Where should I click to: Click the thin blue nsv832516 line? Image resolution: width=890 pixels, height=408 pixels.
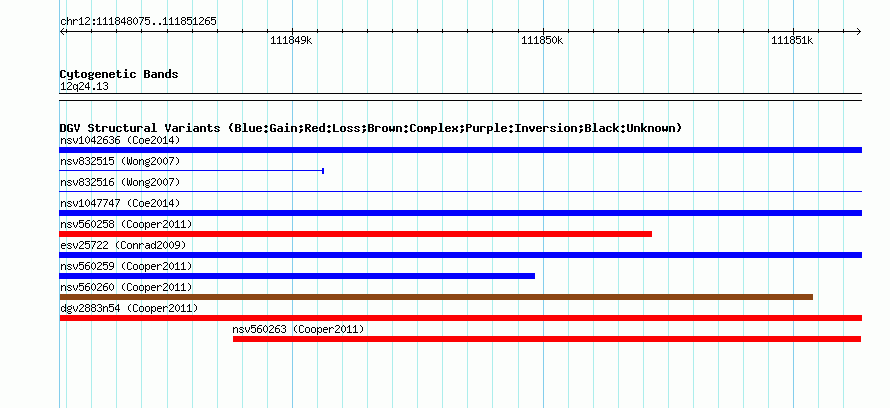click(x=460, y=192)
